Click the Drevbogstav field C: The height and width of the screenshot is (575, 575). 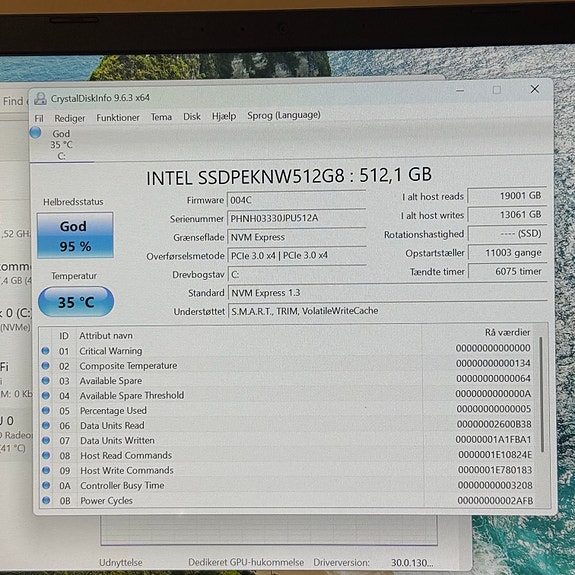296,274
